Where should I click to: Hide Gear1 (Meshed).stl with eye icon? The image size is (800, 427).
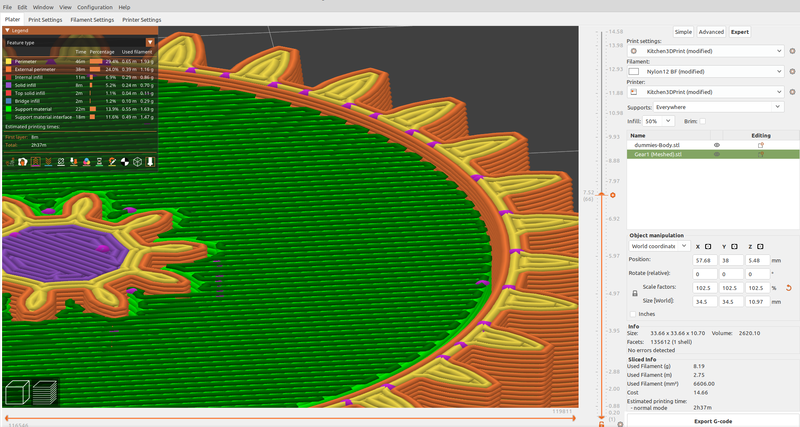point(717,155)
